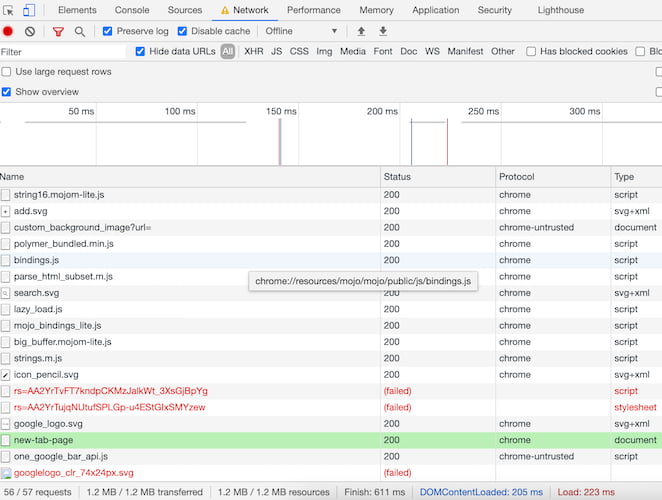Switch to the Console tab
This screenshot has height=500, width=662.
[132, 10]
